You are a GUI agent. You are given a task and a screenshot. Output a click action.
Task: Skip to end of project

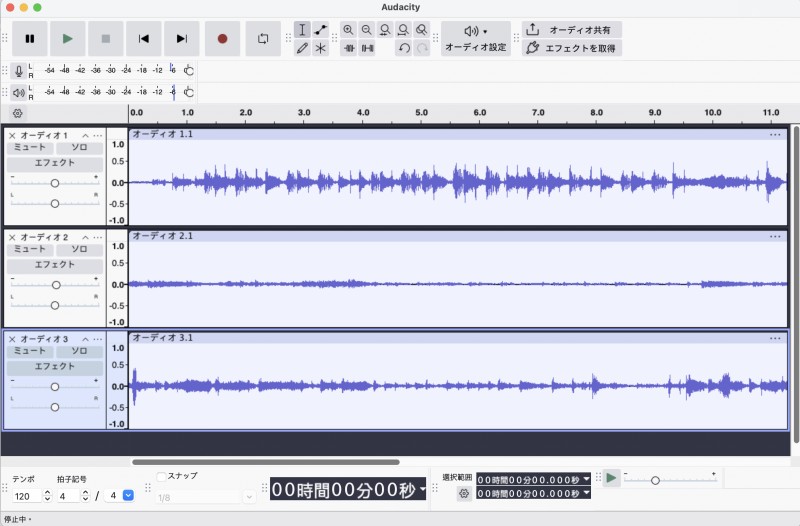[182, 39]
